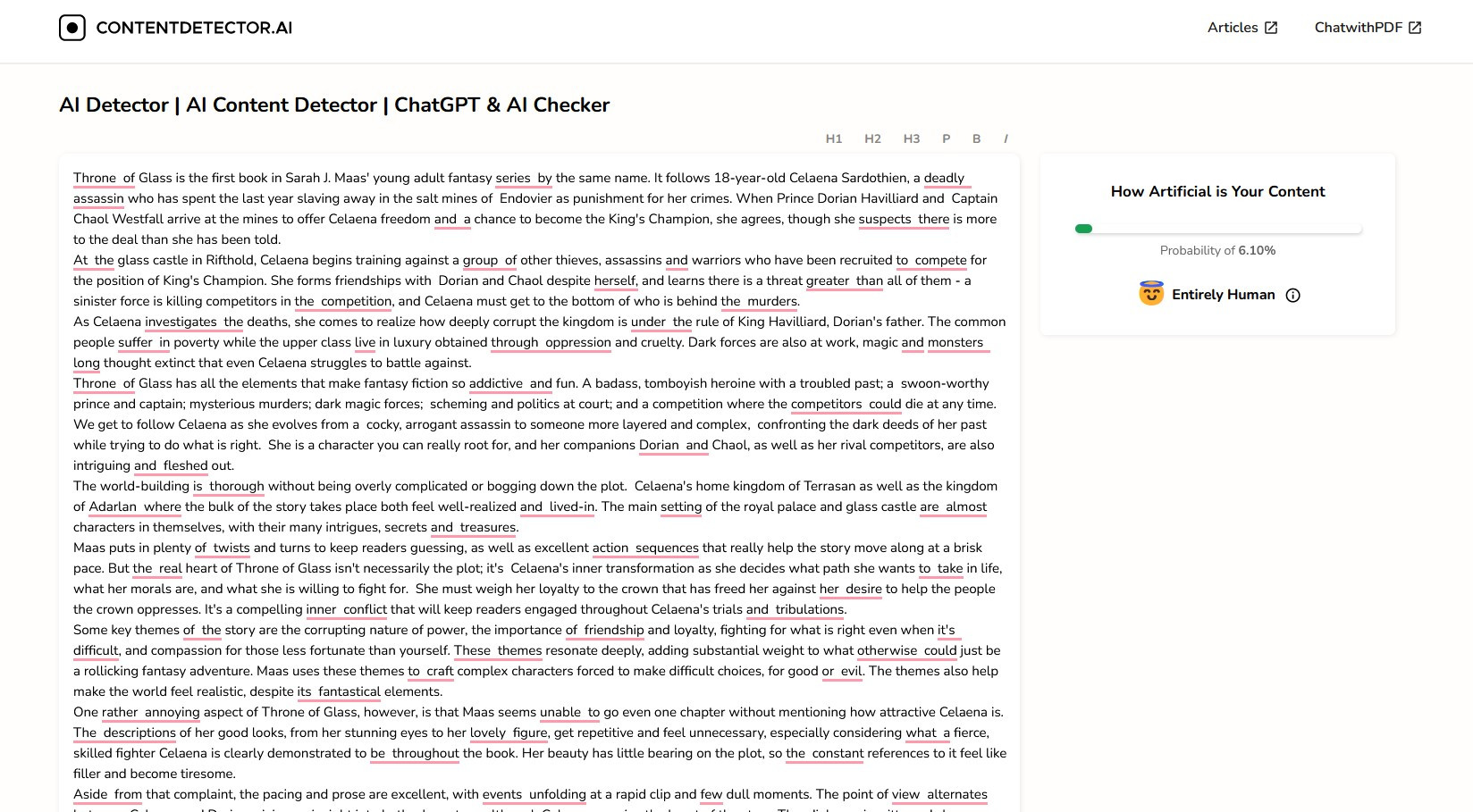This screenshot has height=812, width=1473.
Task: Click the underlined phrase 'group of'
Action: [490, 260]
